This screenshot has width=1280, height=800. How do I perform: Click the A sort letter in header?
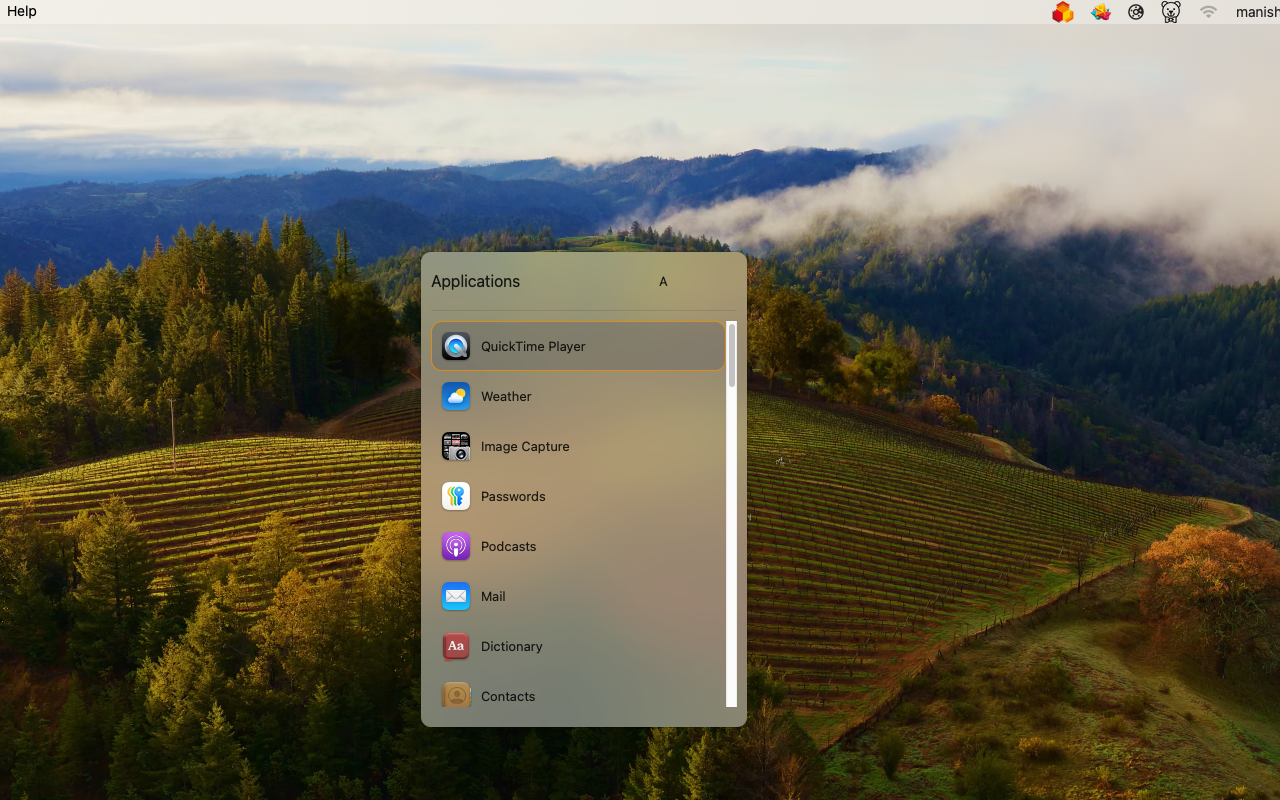[x=663, y=282]
